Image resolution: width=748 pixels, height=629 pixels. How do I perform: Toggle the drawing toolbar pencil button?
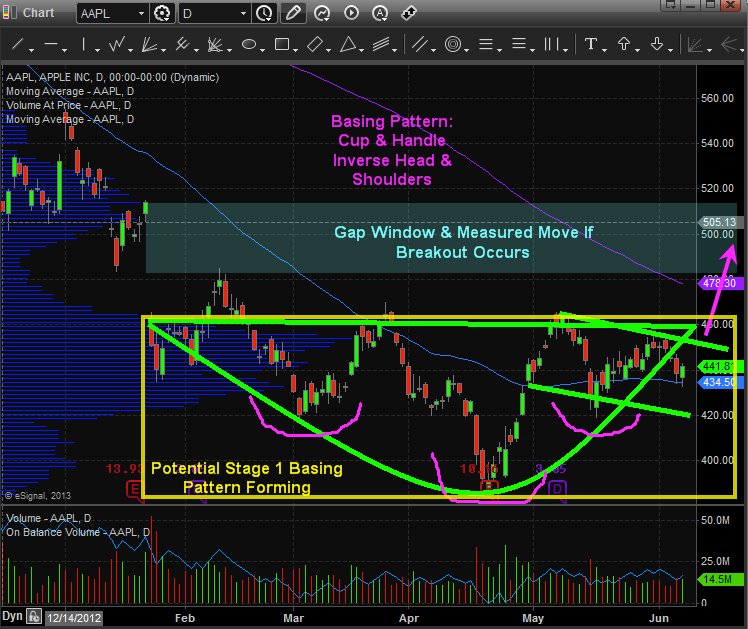(293, 13)
